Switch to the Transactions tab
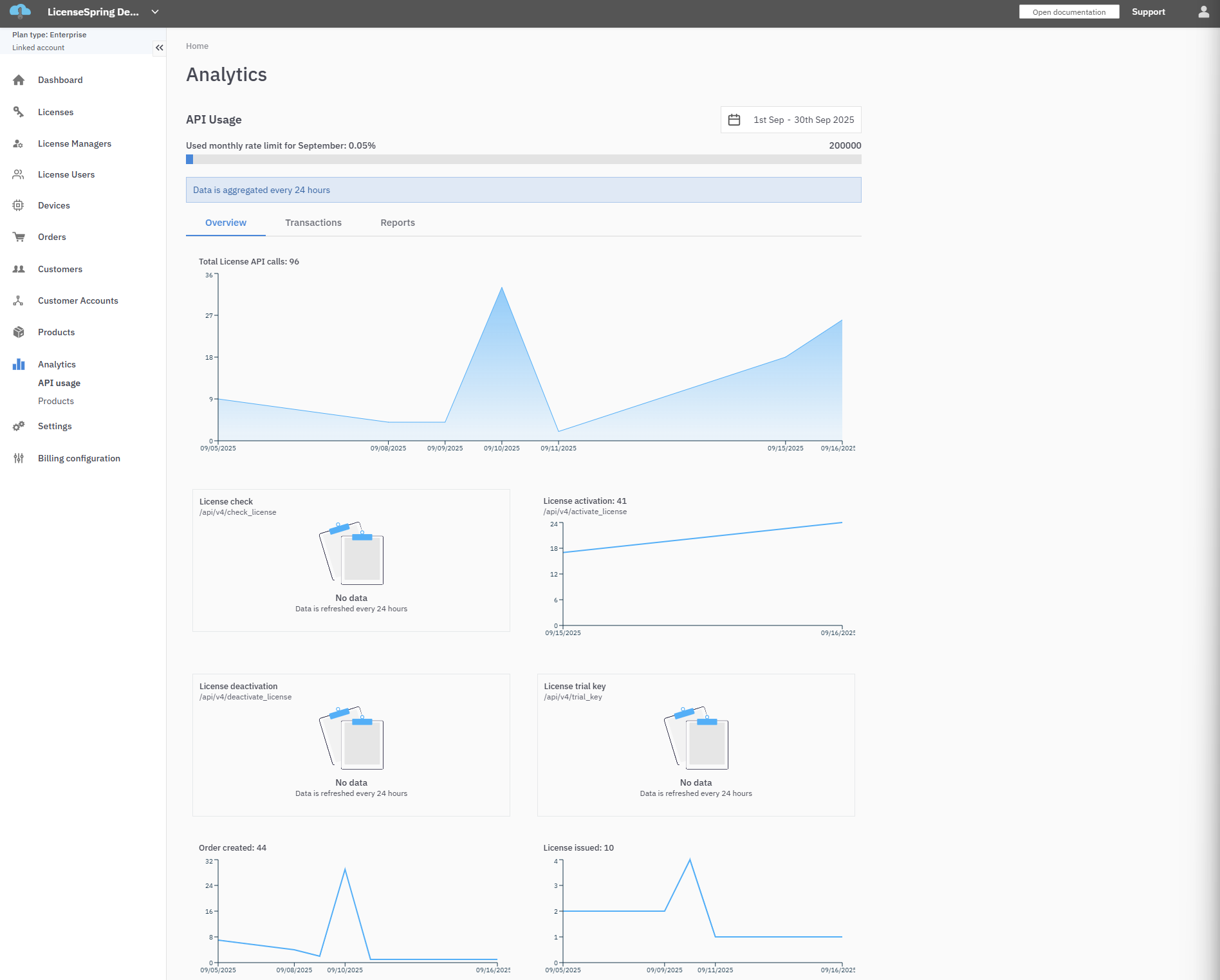This screenshot has width=1220, height=980. [x=313, y=223]
